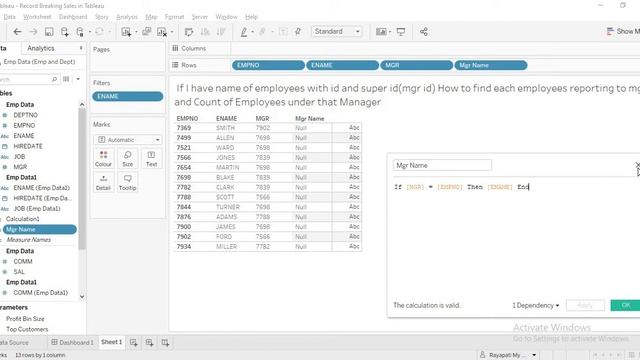Click the search magnifier in Data pane
This screenshot has width=640, height=360.
coord(54,79)
